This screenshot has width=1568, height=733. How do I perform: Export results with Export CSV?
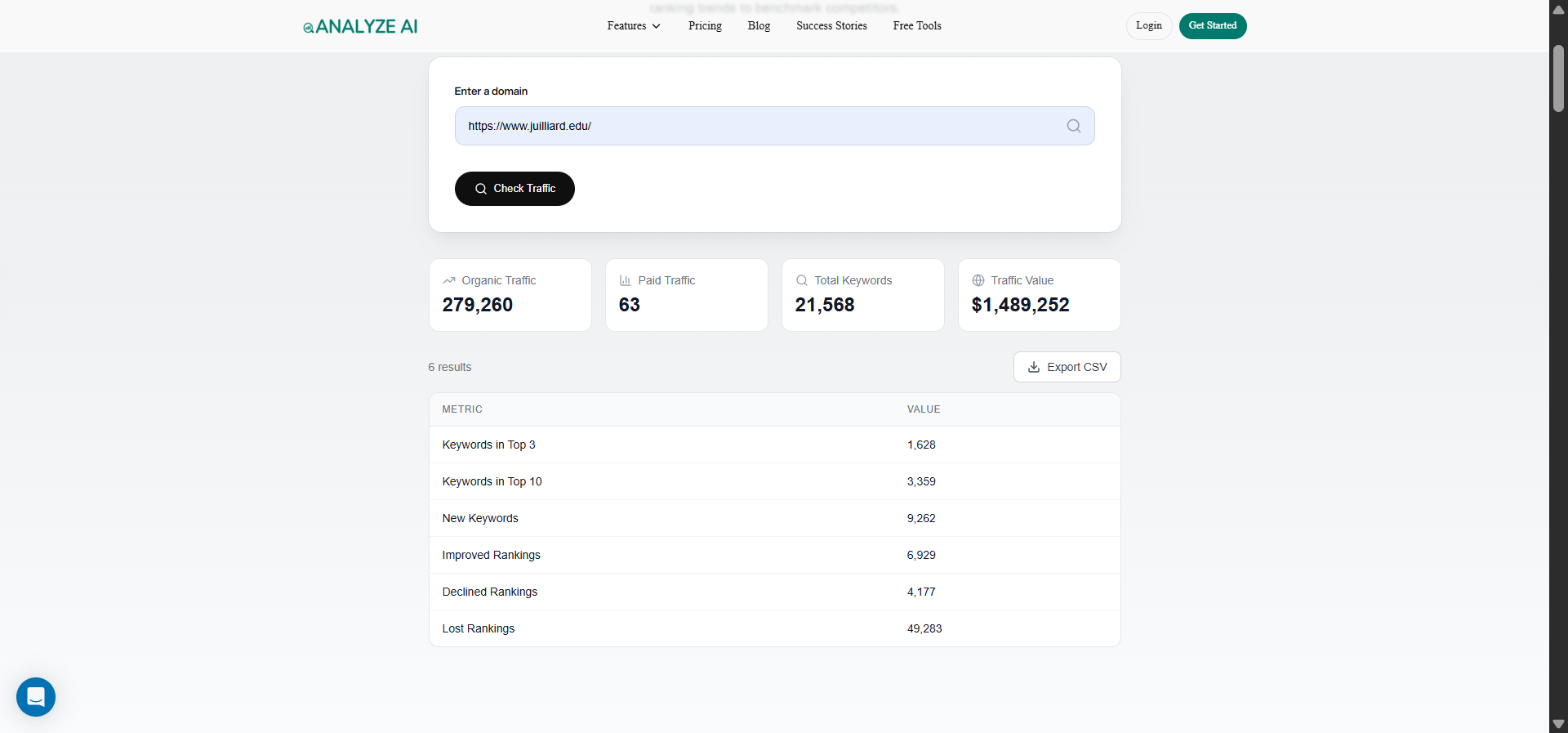coord(1067,367)
